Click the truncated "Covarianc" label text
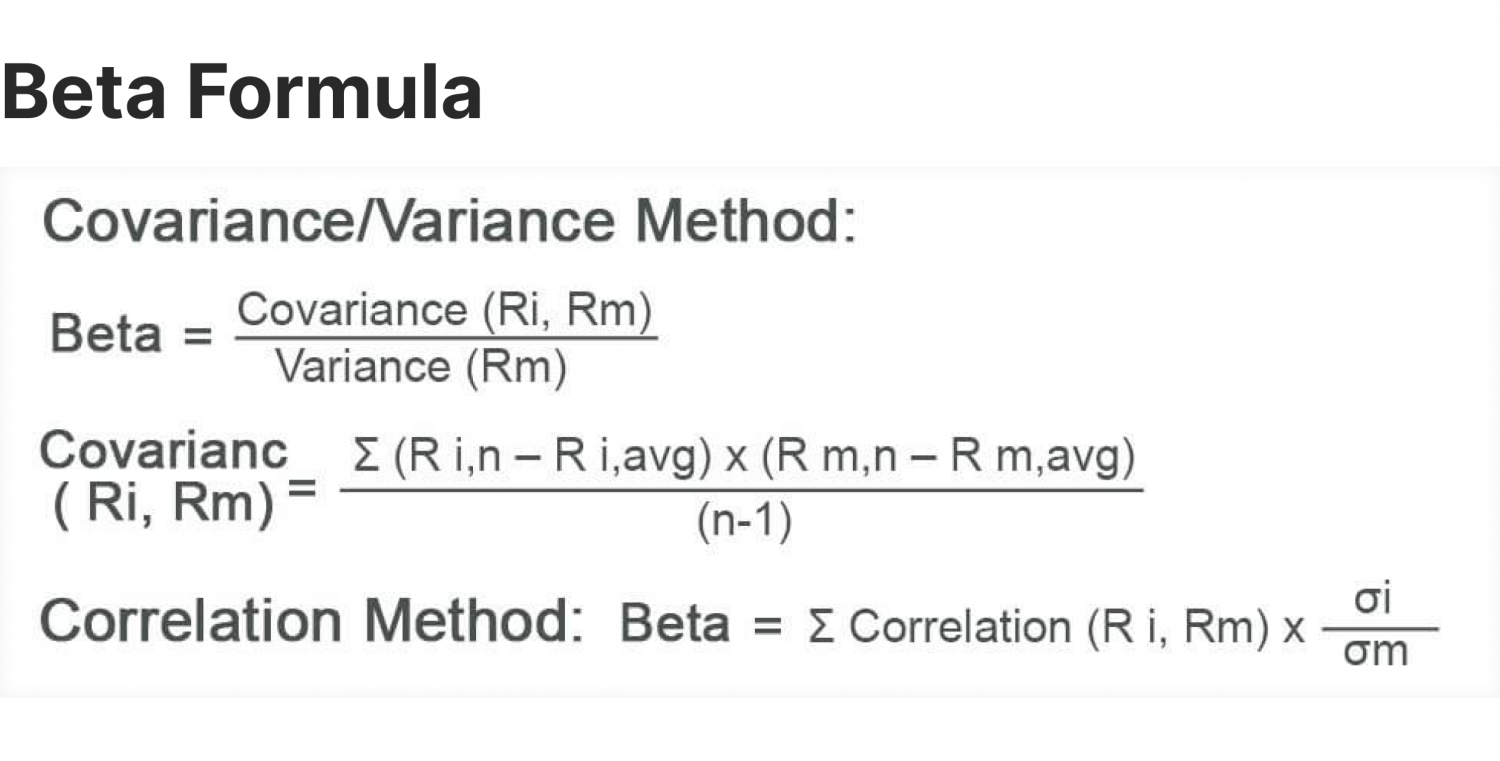Image resolution: width=1500 pixels, height=761 pixels. 163,453
